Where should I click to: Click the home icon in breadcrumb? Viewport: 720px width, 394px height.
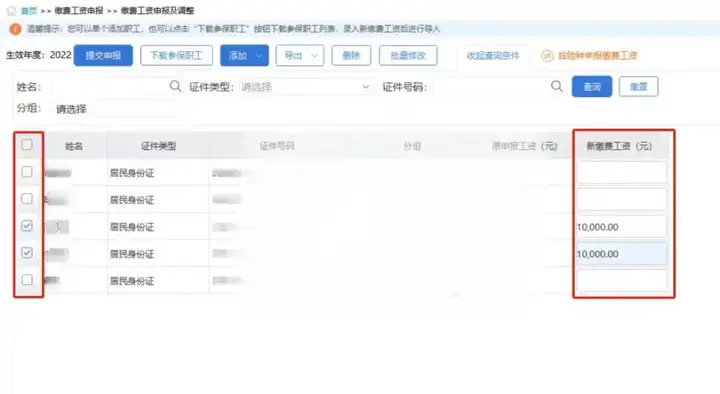pyautogui.click(x=11, y=11)
